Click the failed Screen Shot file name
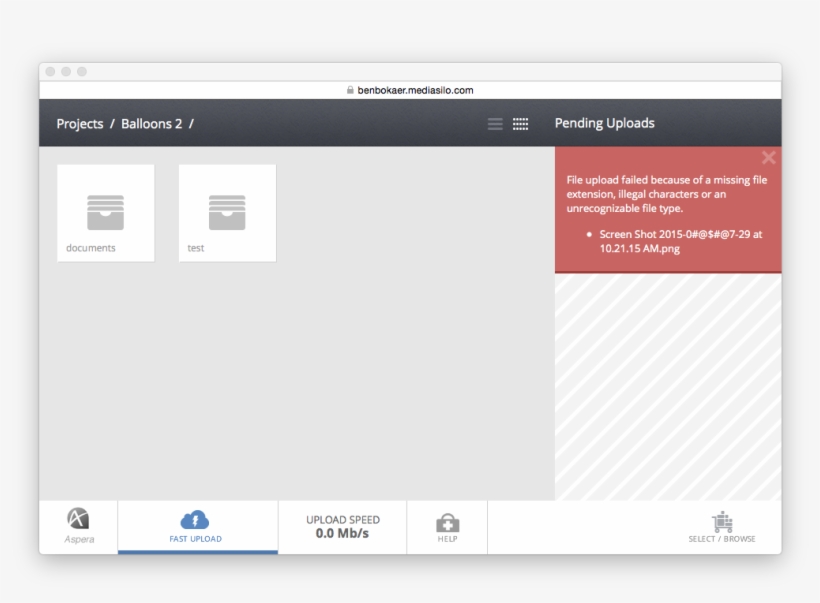This screenshot has height=603, width=820. coord(680,241)
